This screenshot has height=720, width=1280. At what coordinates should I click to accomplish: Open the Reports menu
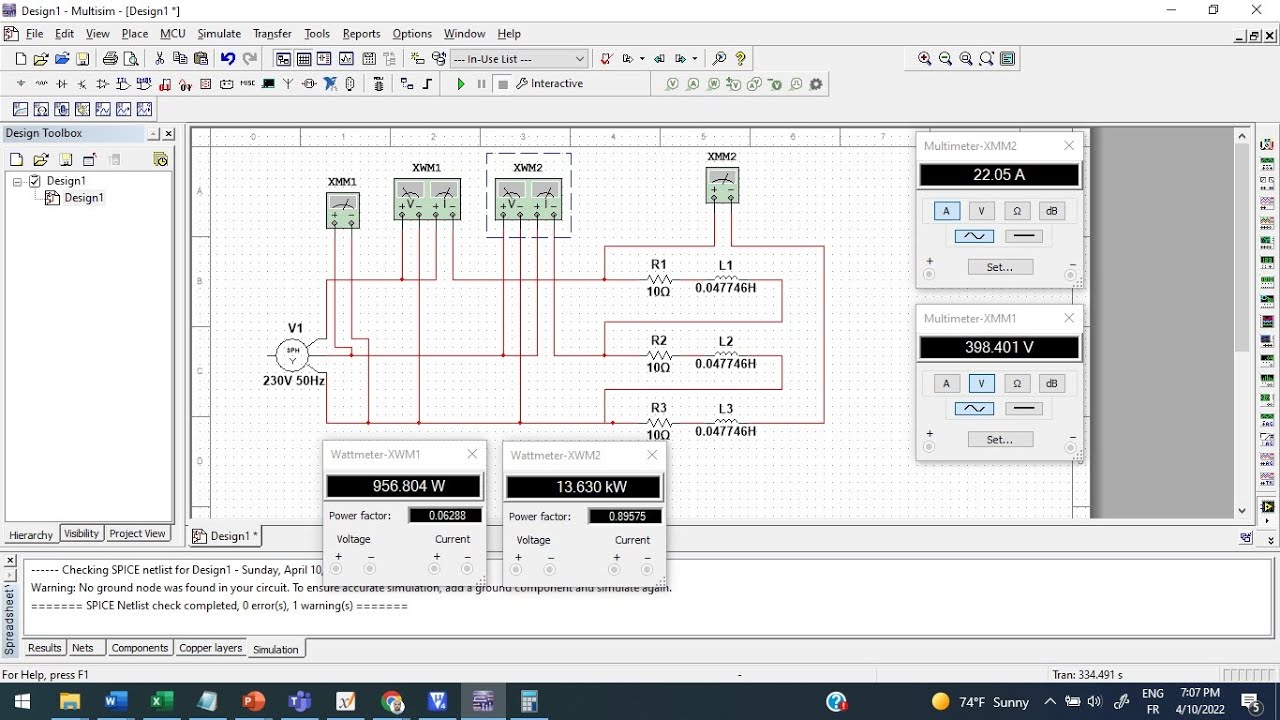(361, 34)
